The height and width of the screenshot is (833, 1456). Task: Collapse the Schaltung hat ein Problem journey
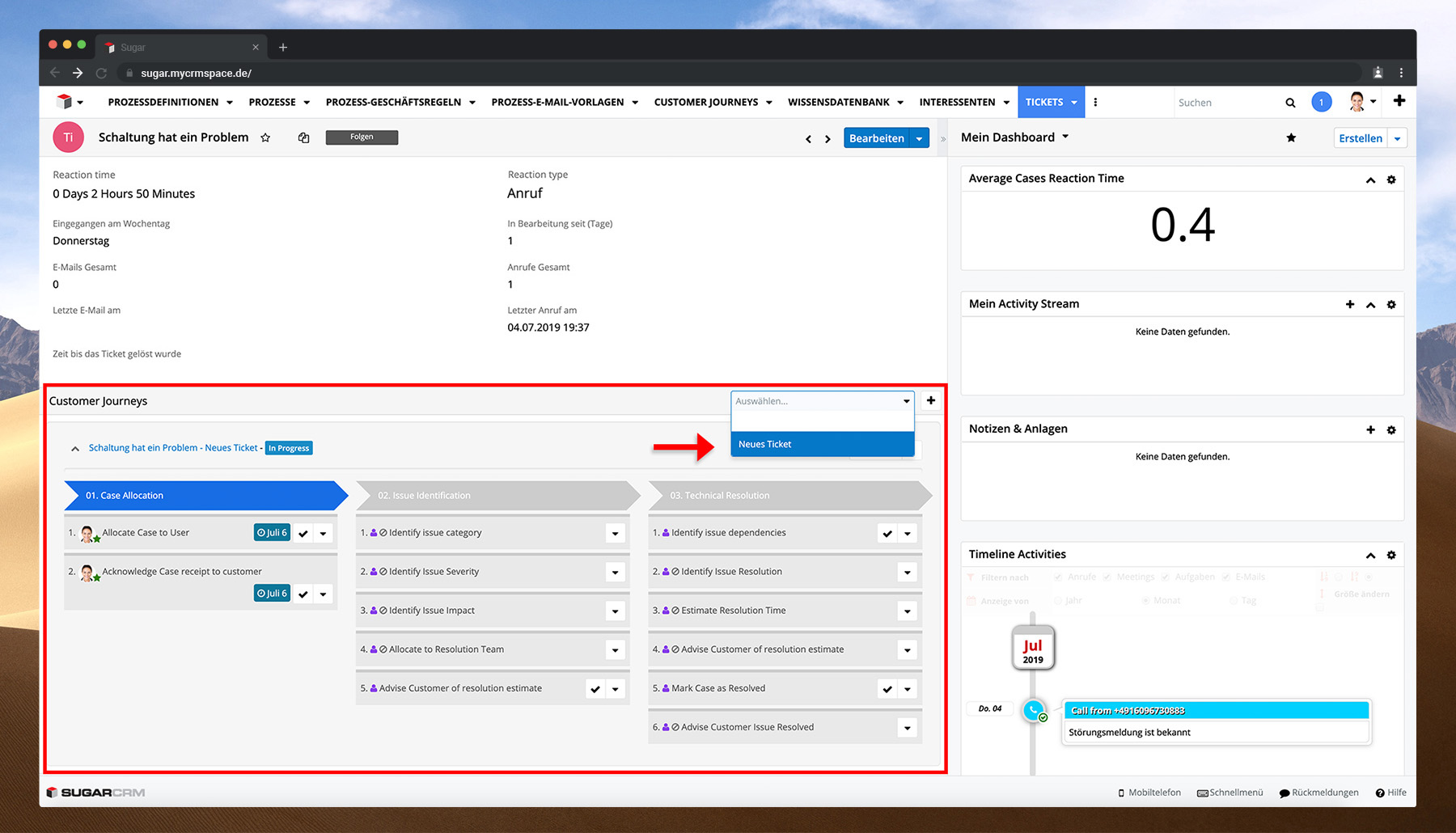(x=75, y=449)
